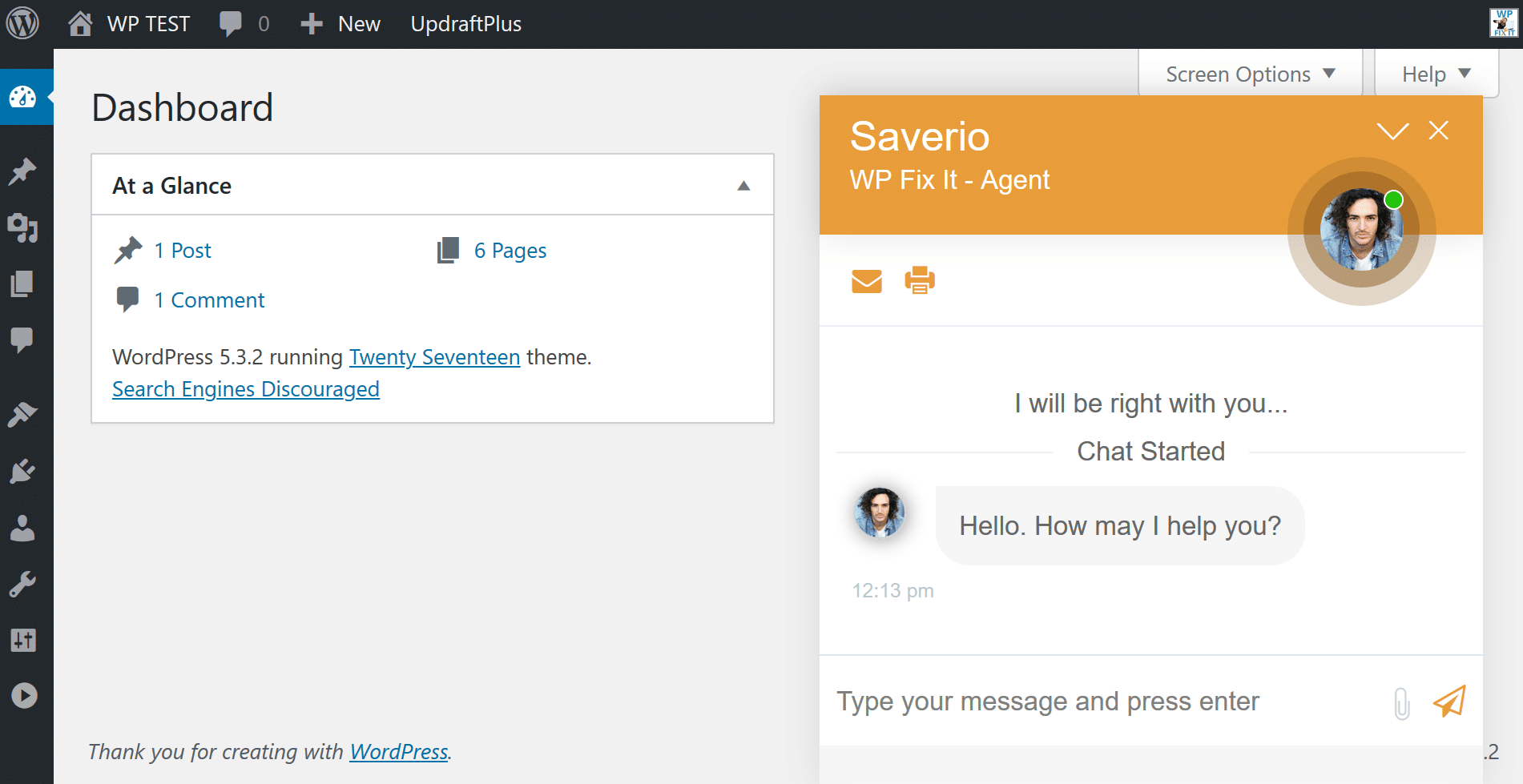Click the pushpin icon beside 1 Post
The image size is (1523, 784).
[x=128, y=251]
